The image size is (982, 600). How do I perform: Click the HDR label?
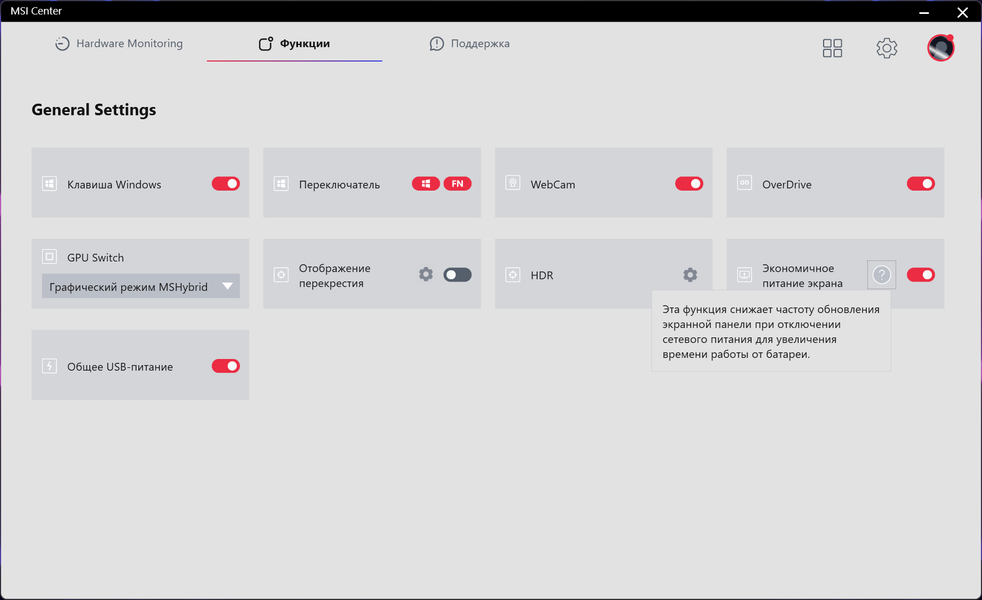pyautogui.click(x=542, y=275)
